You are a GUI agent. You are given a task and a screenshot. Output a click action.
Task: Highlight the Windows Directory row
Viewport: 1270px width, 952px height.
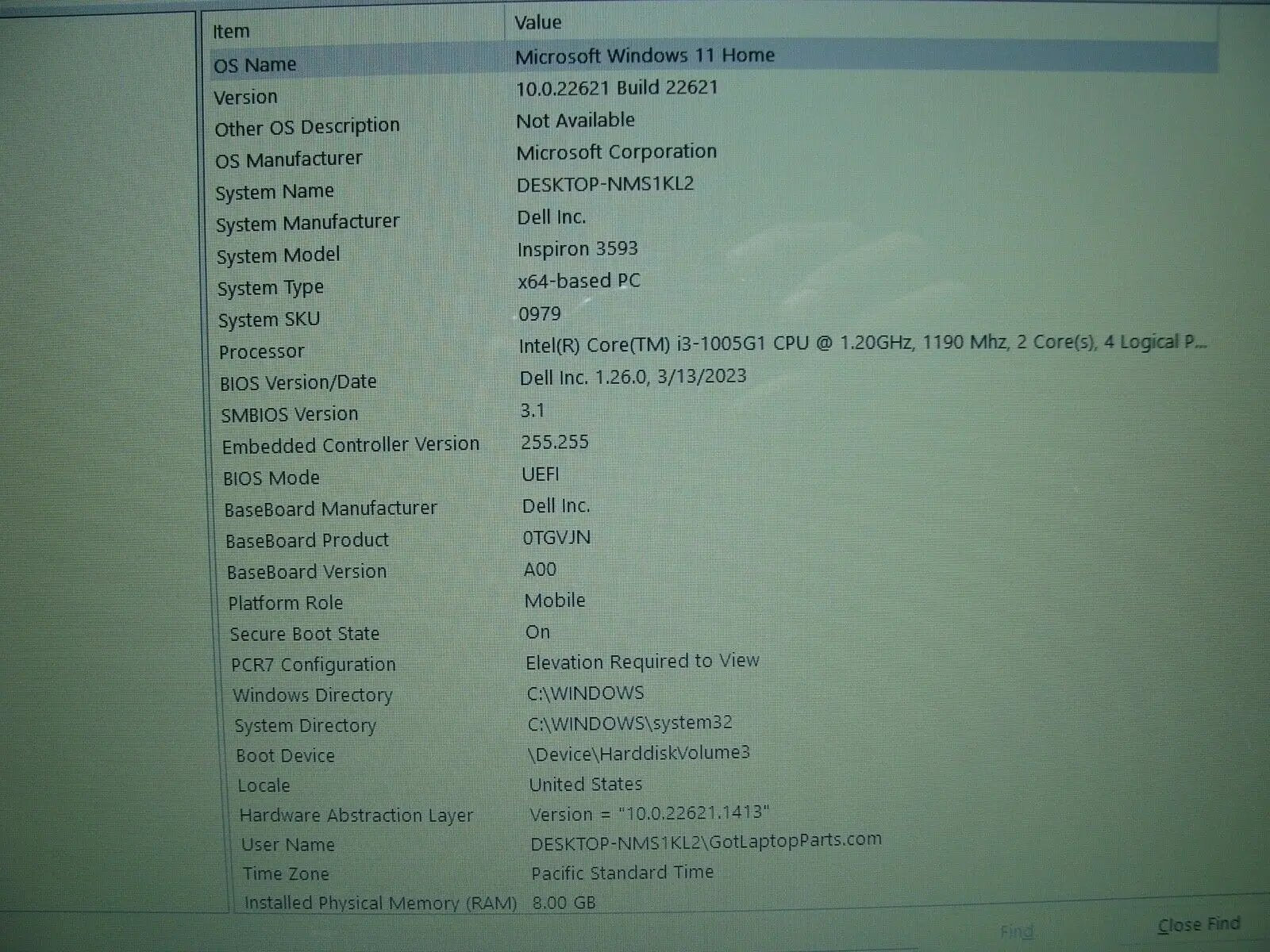(312, 696)
